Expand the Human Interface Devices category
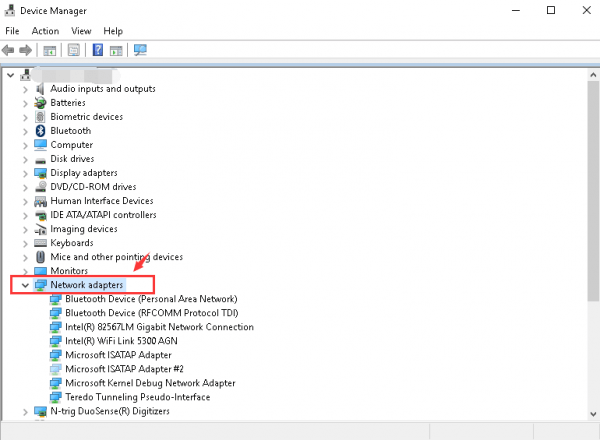The height and width of the screenshot is (440, 600). tap(25, 202)
